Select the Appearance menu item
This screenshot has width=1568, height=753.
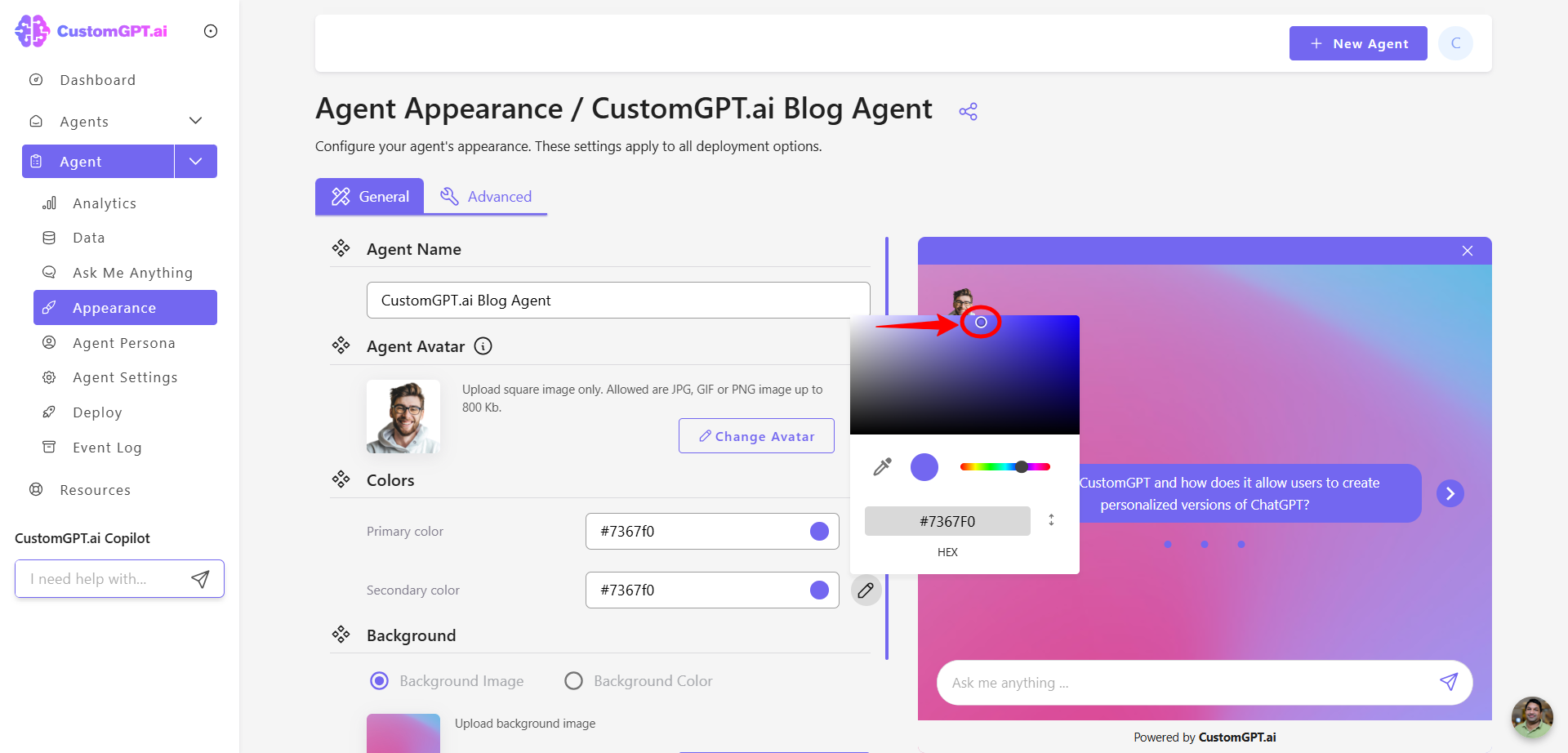(x=125, y=308)
